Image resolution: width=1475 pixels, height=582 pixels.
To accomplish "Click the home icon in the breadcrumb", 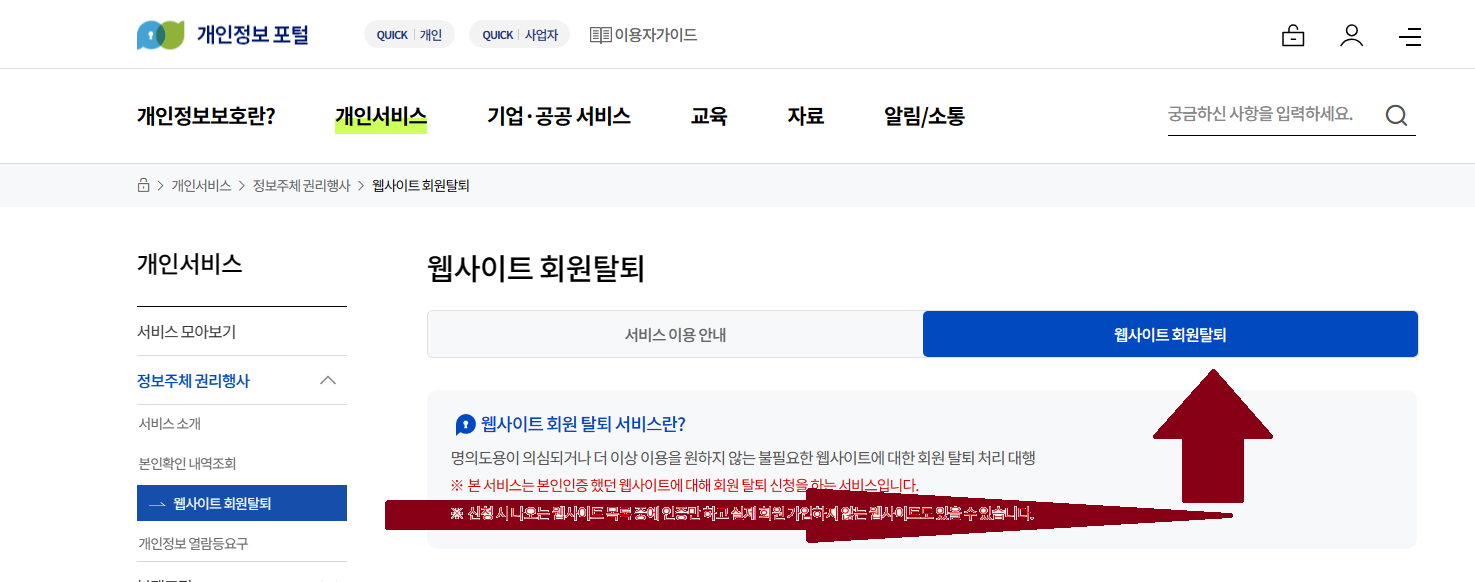I will click(x=142, y=184).
